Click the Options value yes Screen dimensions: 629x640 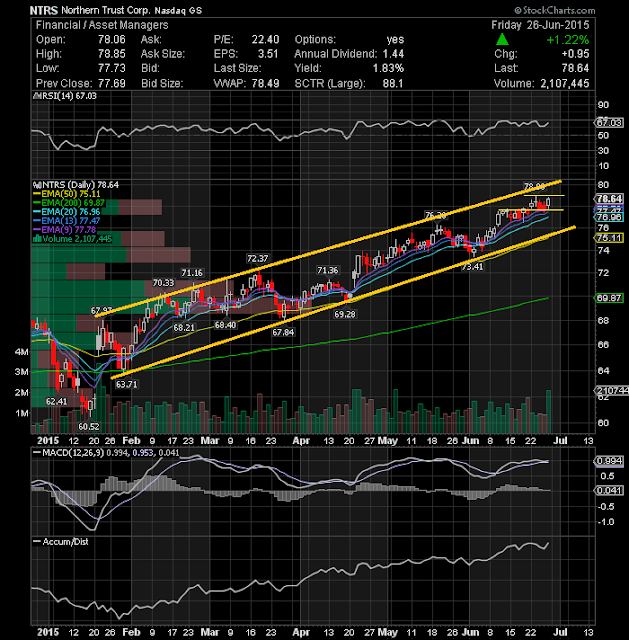point(395,40)
